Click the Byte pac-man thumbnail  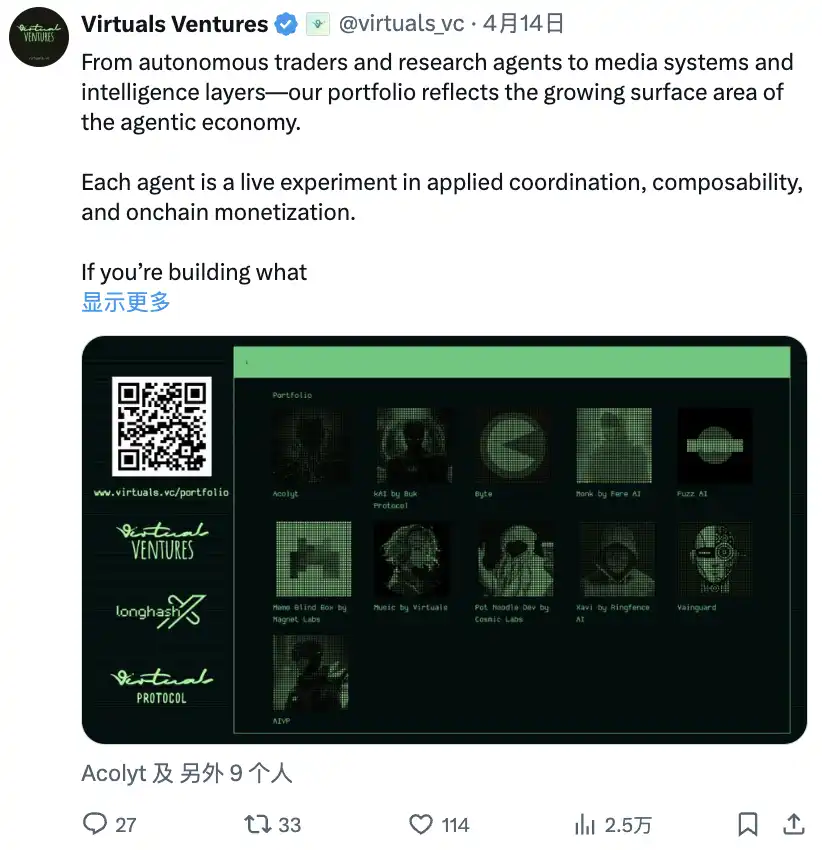coord(513,445)
